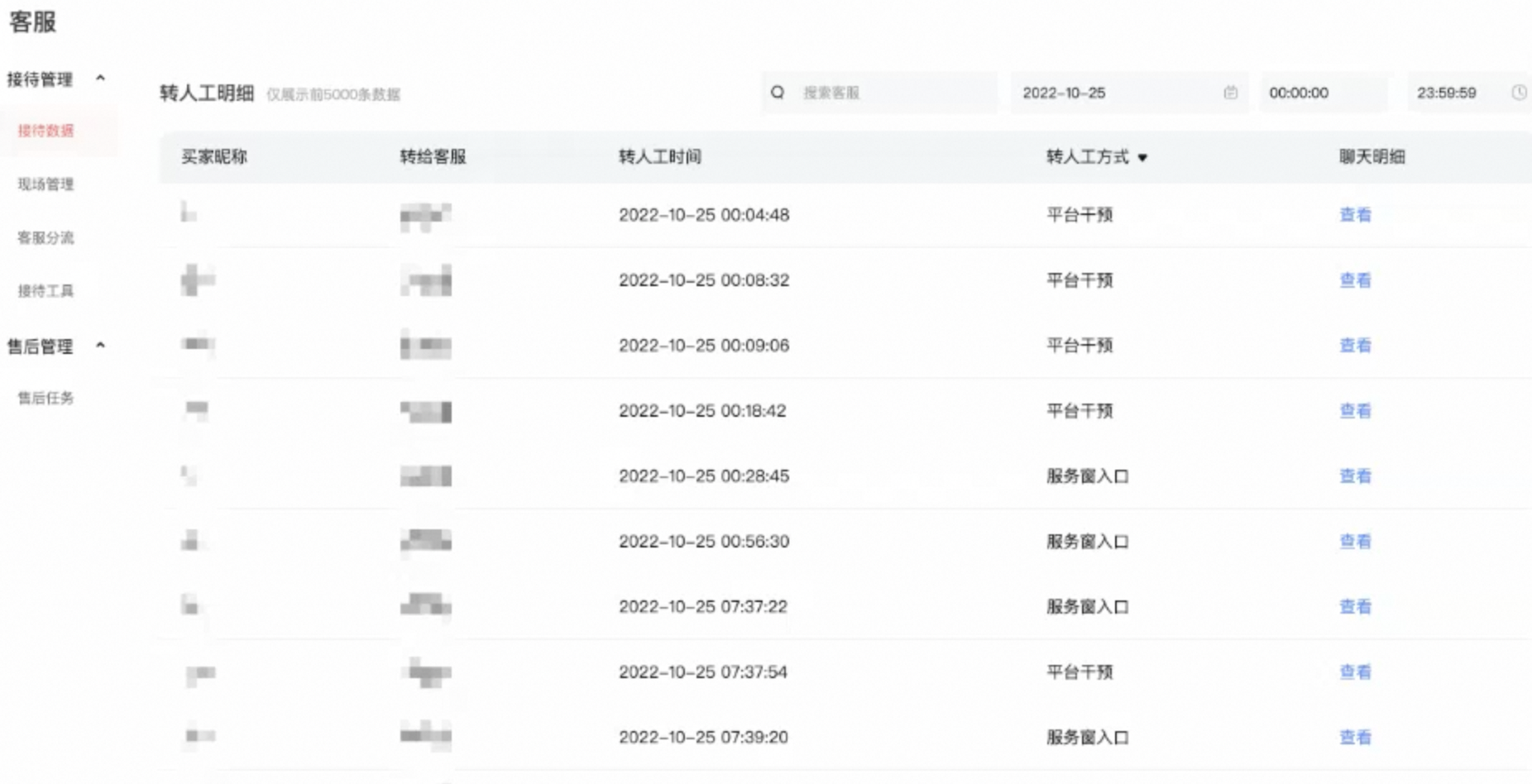The width and height of the screenshot is (1532, 784).
Task: Click 平台干预 in the 00:18:42 row
Action: pyautogui.click(x=1080, y=411)
